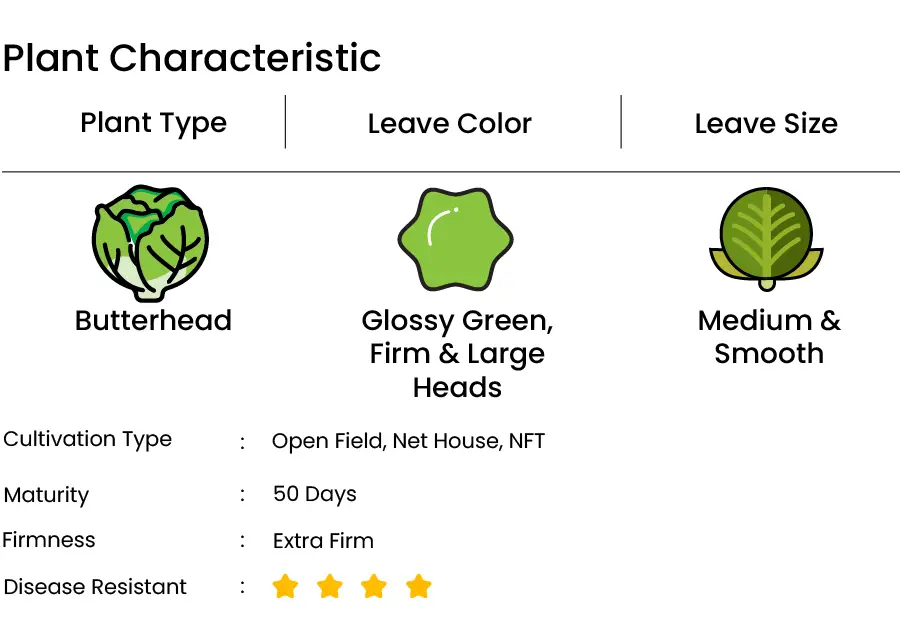Click the Extra Firm value
The height and width of the screenshot is (632, 900).
point(323,541)
